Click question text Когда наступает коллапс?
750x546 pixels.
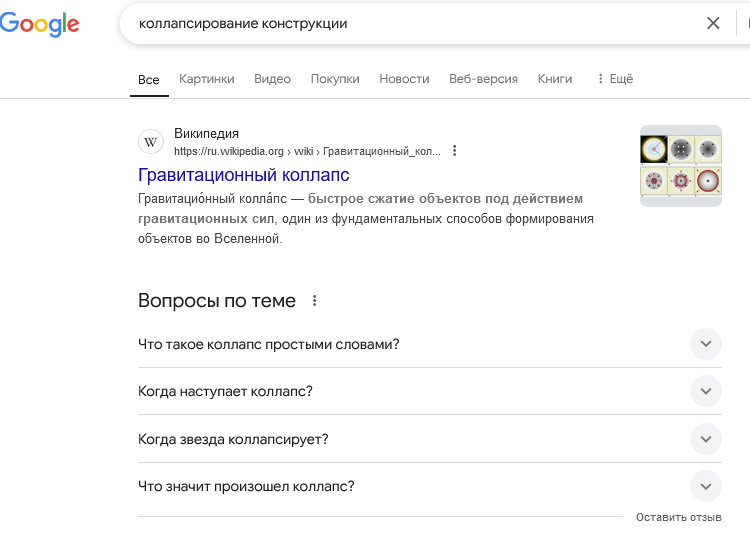point(225,392)
